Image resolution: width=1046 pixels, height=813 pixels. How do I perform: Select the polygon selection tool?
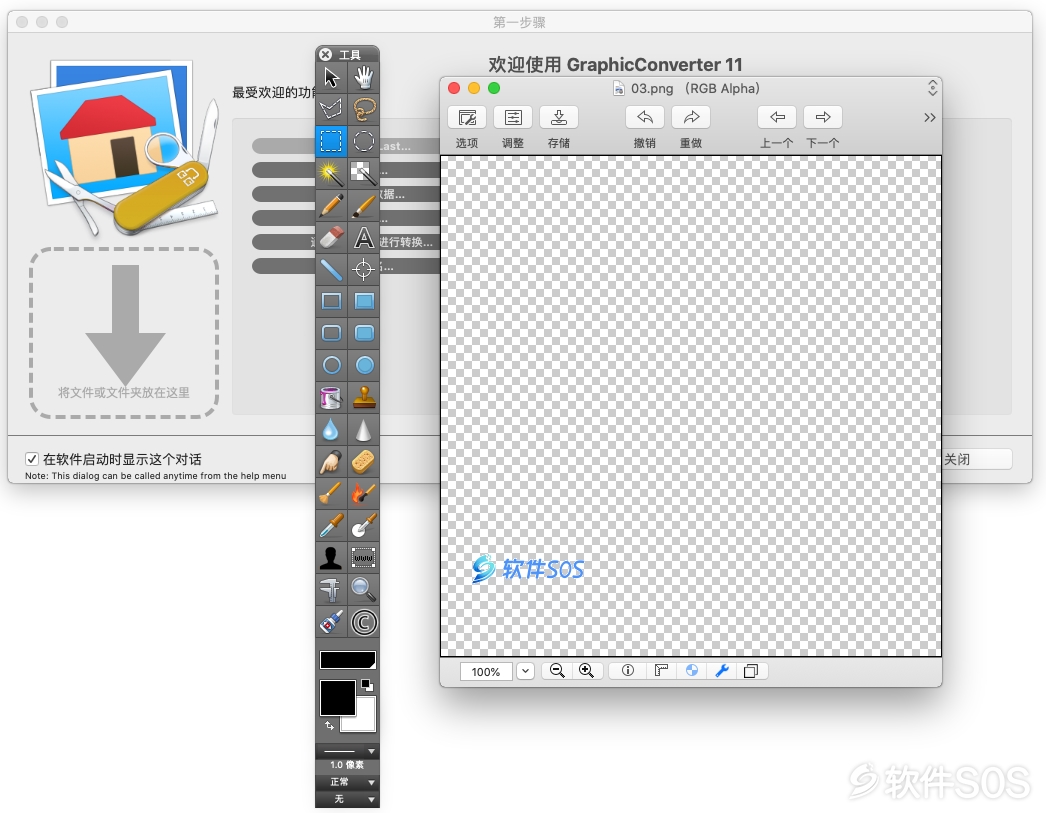332,109
